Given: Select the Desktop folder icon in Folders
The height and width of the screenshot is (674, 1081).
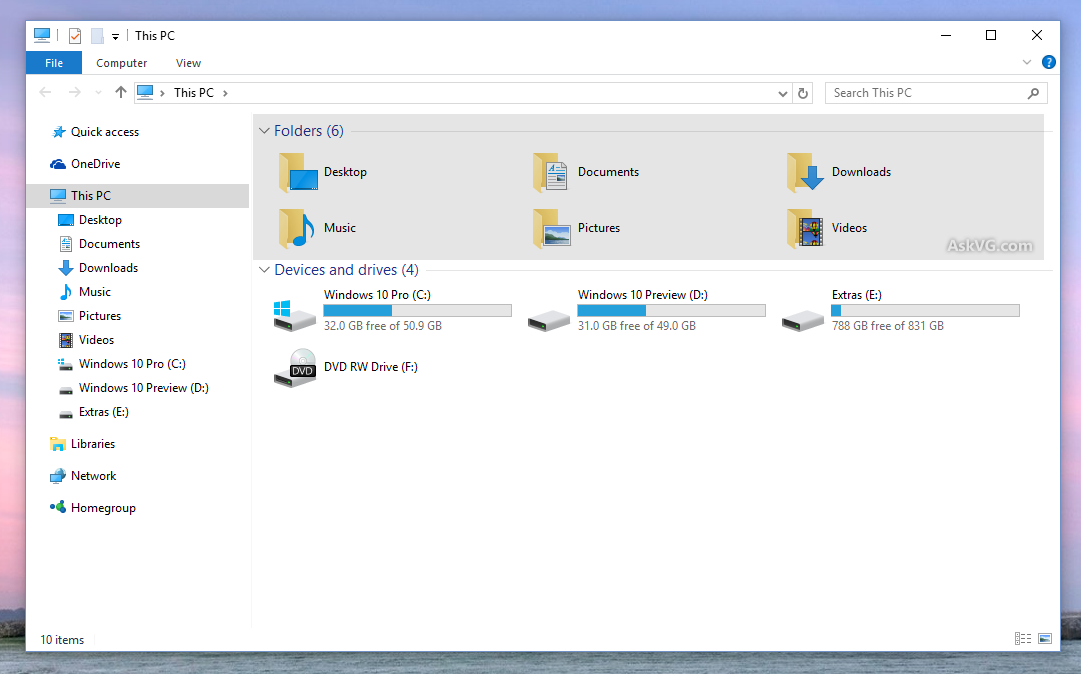Looking at the screenshot, I should pyautogui.click(x=298, y=172).
